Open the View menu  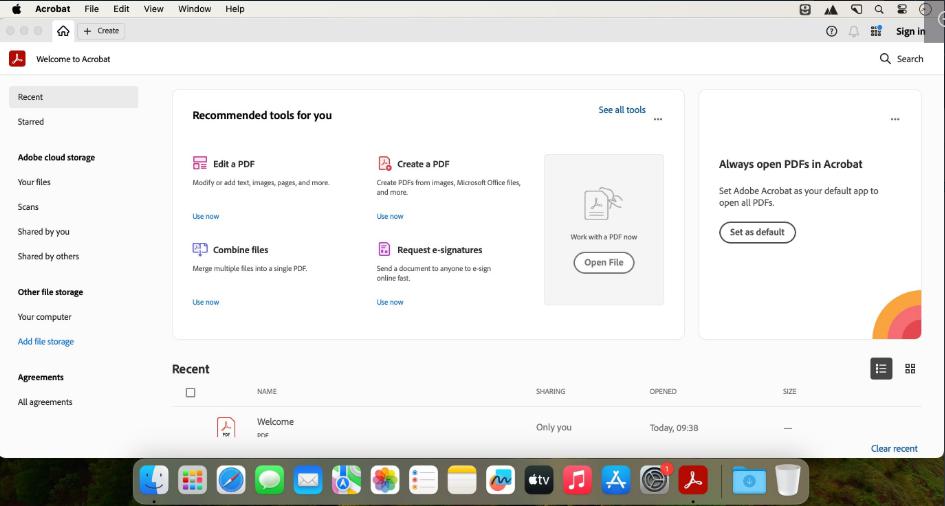point(154,9)
